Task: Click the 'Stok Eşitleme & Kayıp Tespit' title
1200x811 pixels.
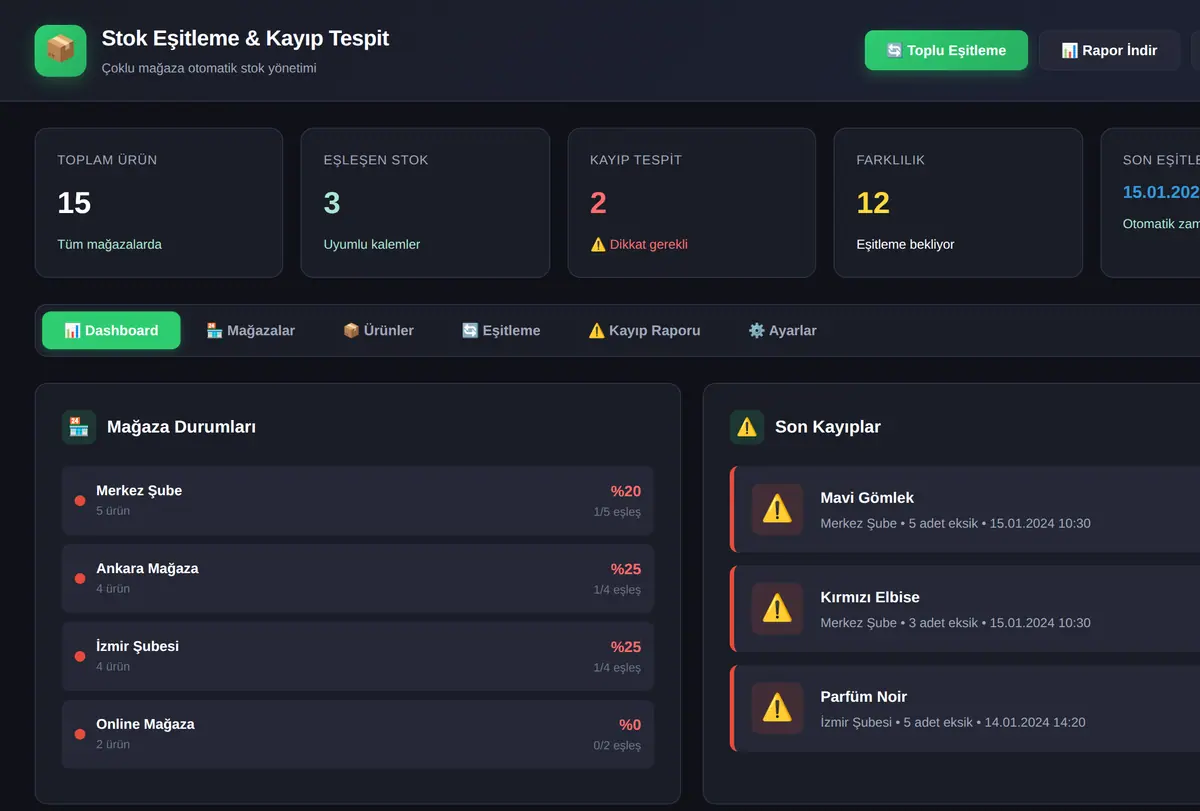Action: [245, 39]
